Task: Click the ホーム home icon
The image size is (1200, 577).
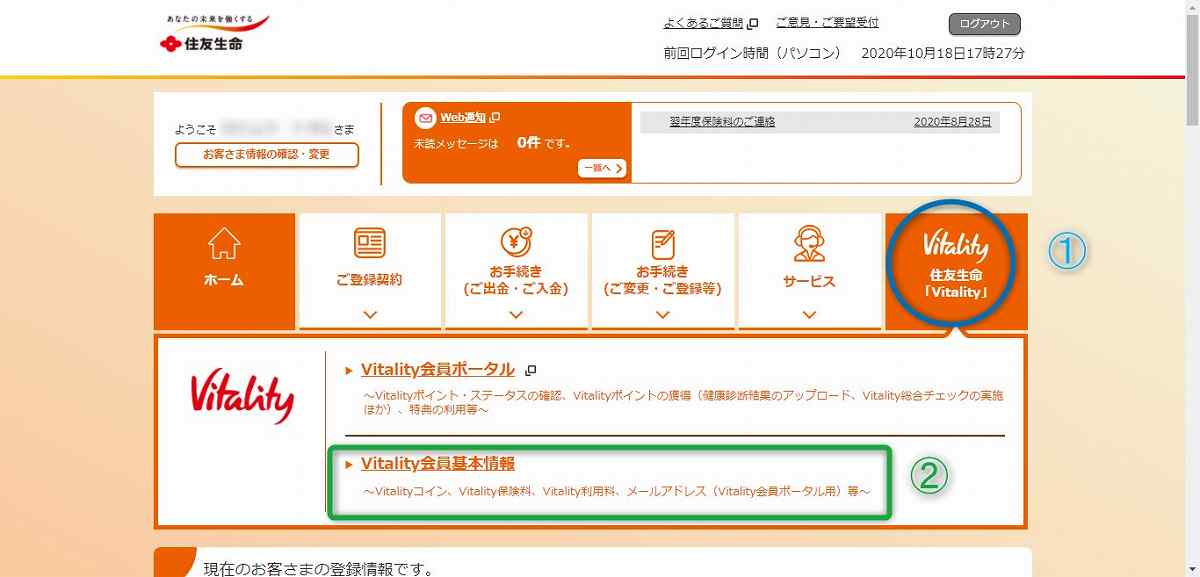Action: [x=224, y=243]
